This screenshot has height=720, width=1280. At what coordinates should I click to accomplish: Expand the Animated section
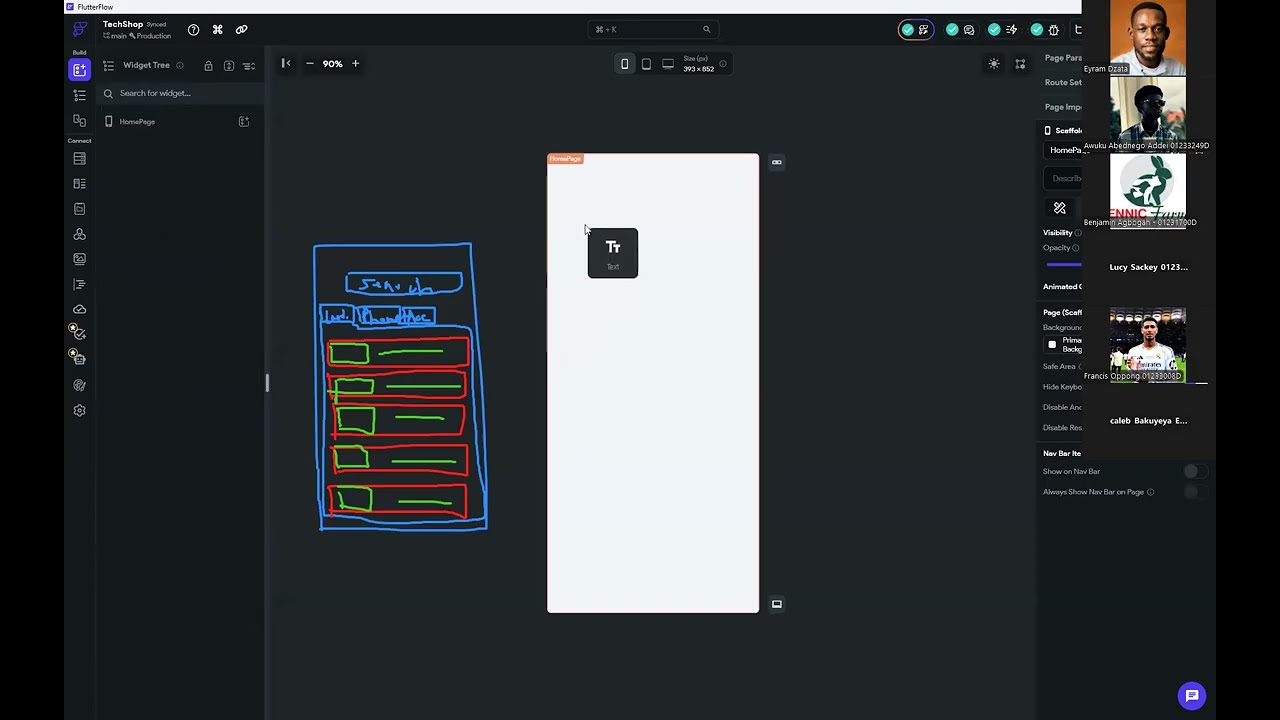pos(1062,287)
